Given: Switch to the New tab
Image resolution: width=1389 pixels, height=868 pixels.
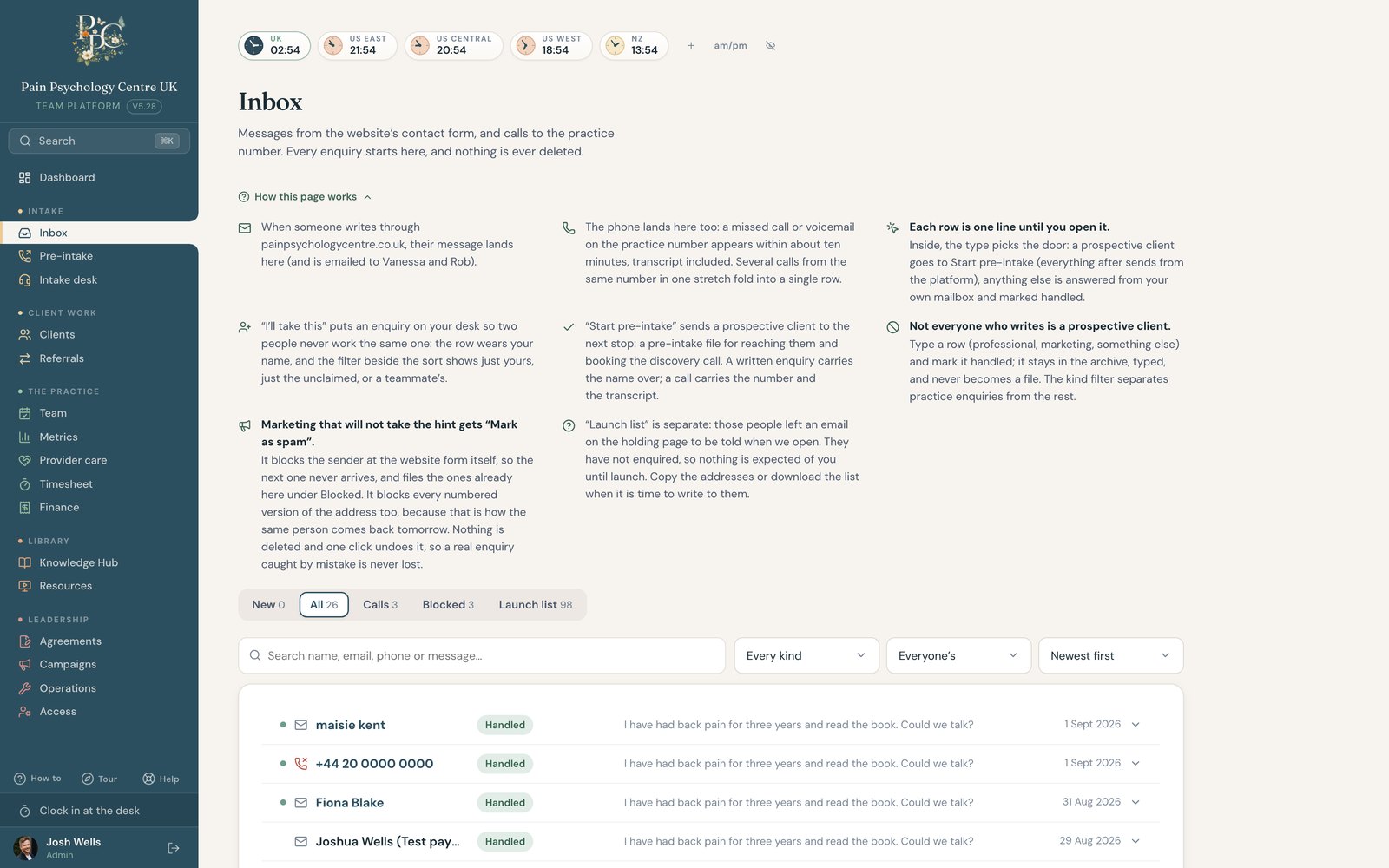Looking at the screenshot, I should point(268,605).
